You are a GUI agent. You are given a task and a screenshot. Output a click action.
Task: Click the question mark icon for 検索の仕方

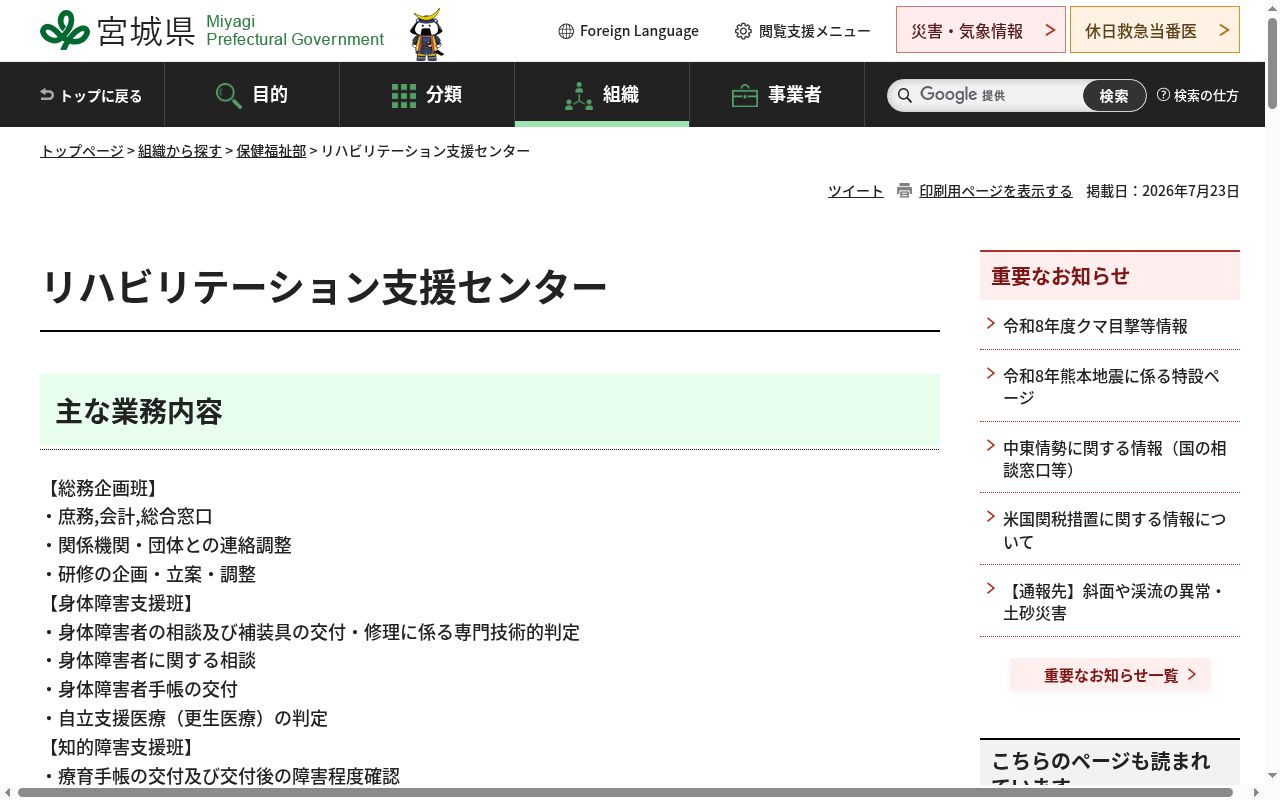pos(1163,95)
